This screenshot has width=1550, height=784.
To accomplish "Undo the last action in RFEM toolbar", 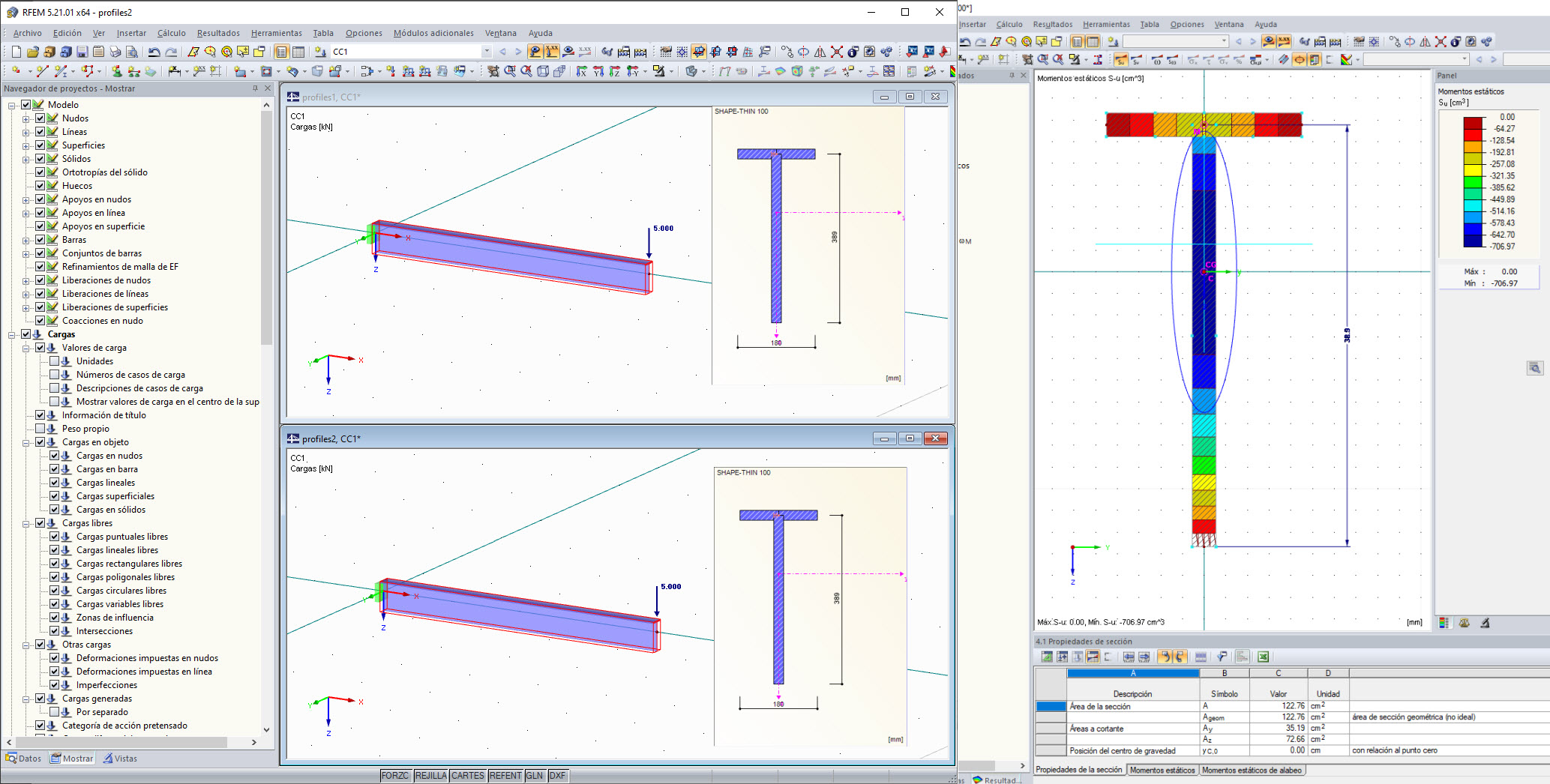I will pos(154,52).
